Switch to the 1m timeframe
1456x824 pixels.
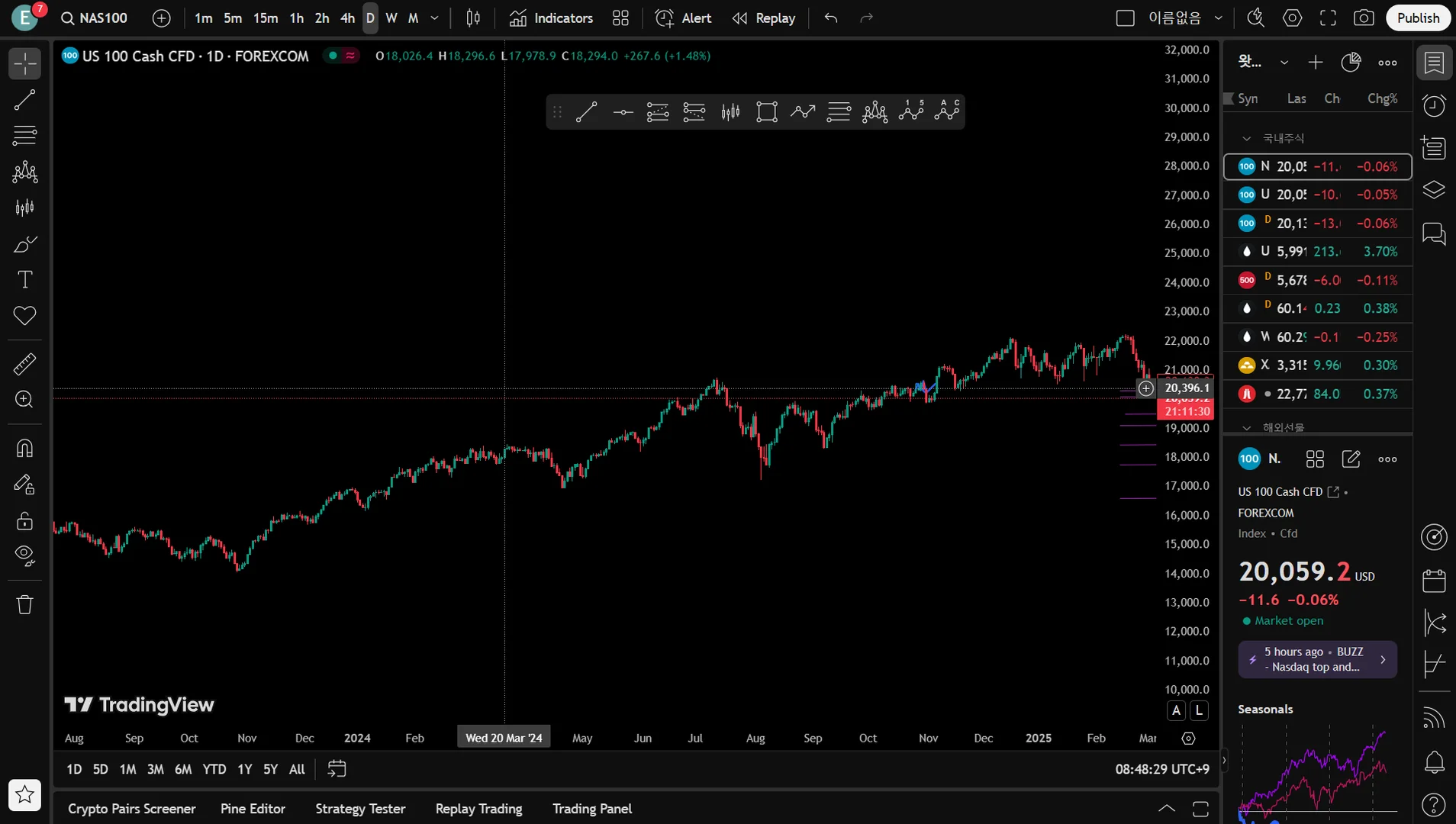tap(203, 18)
